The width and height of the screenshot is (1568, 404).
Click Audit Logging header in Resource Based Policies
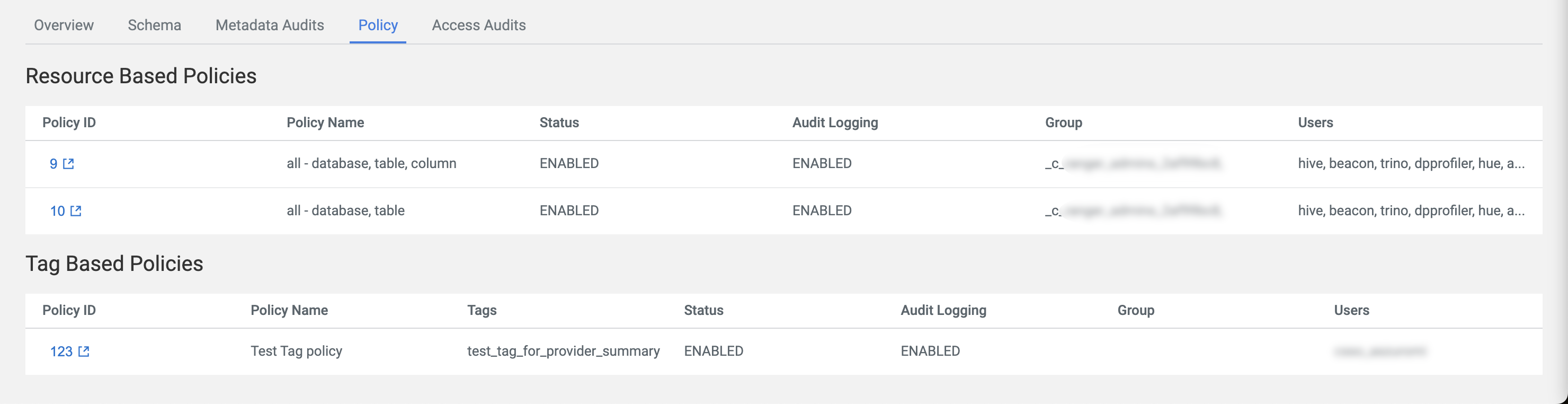tap(835, 122)
